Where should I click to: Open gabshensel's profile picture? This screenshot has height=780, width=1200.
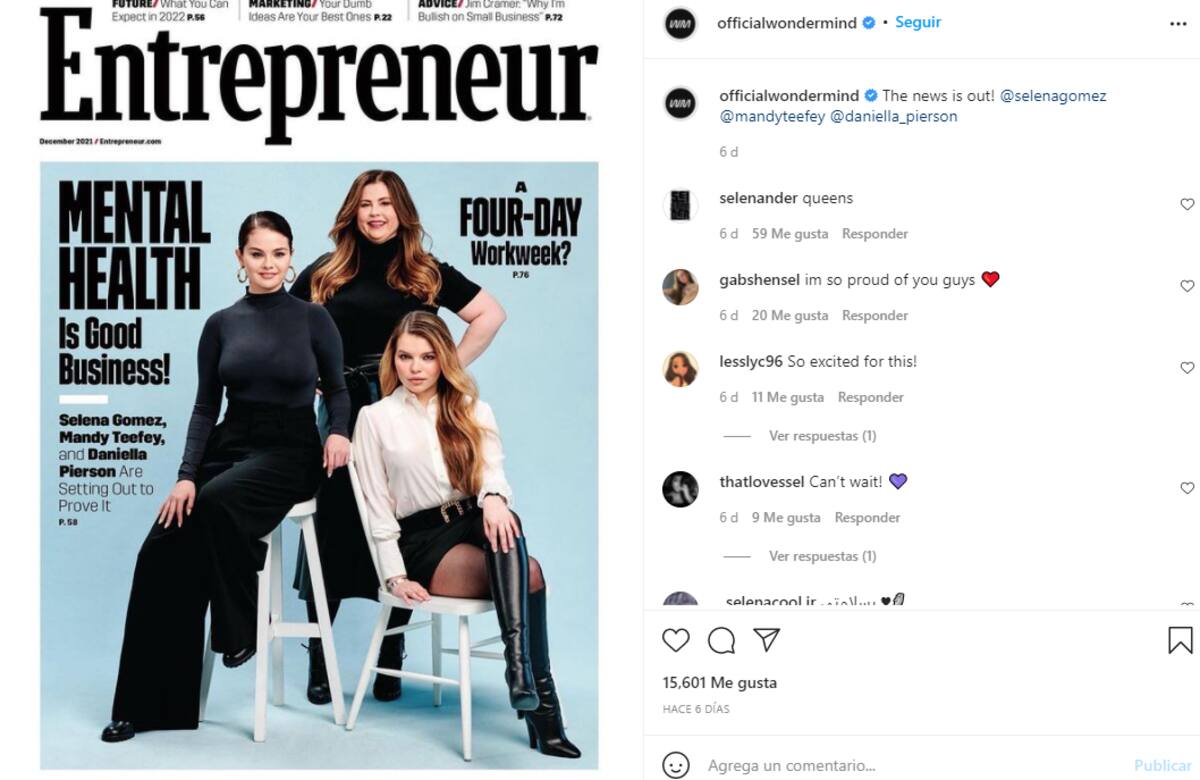pyautogui.click(x=680, y=288)
